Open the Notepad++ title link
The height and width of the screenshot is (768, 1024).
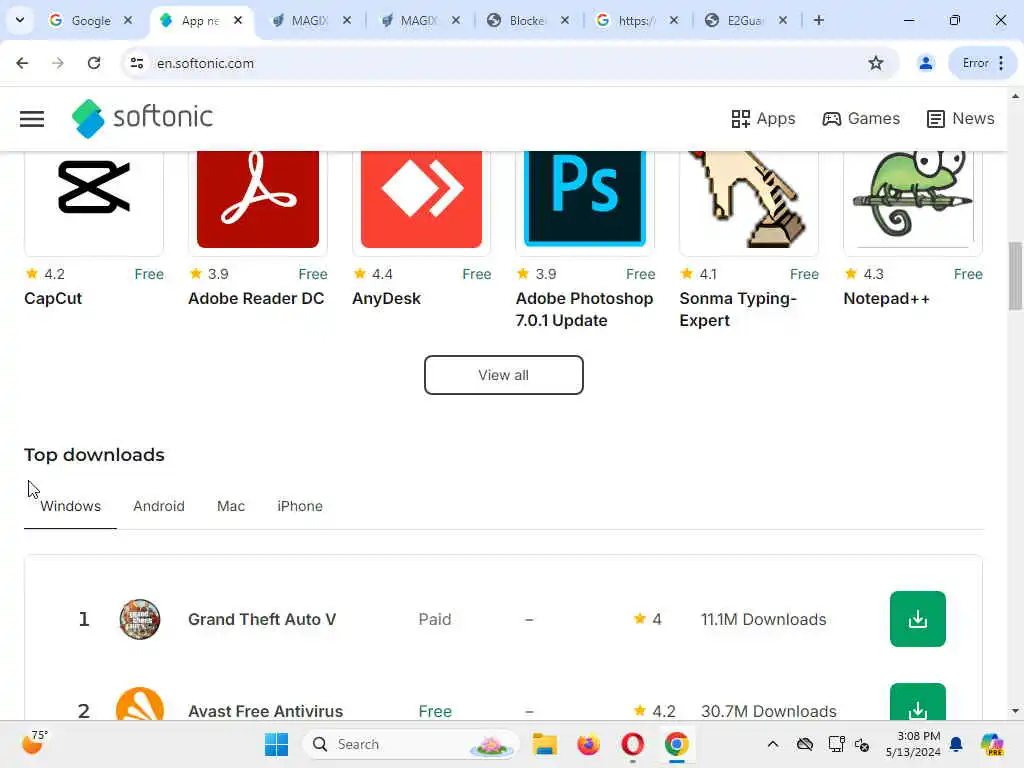(x=886, y=298)
